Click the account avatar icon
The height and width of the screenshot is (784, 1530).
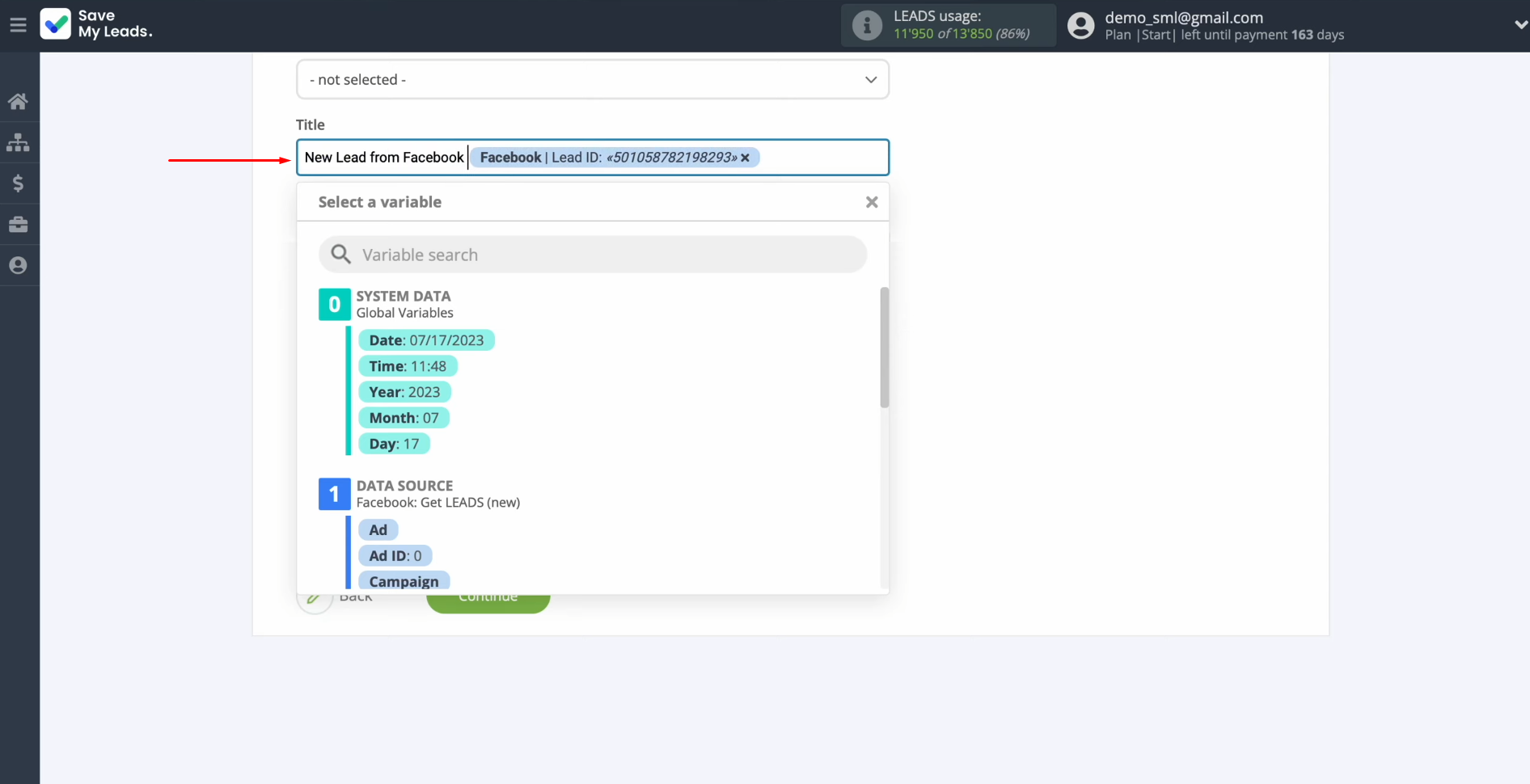point(1081,26)
